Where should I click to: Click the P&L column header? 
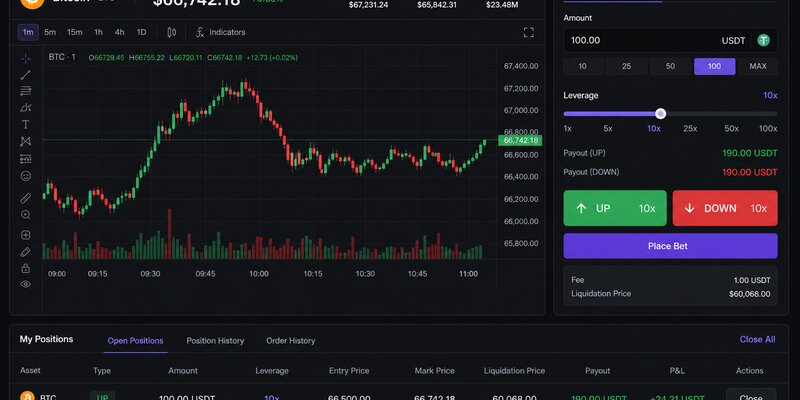click(x=677, y=371)
